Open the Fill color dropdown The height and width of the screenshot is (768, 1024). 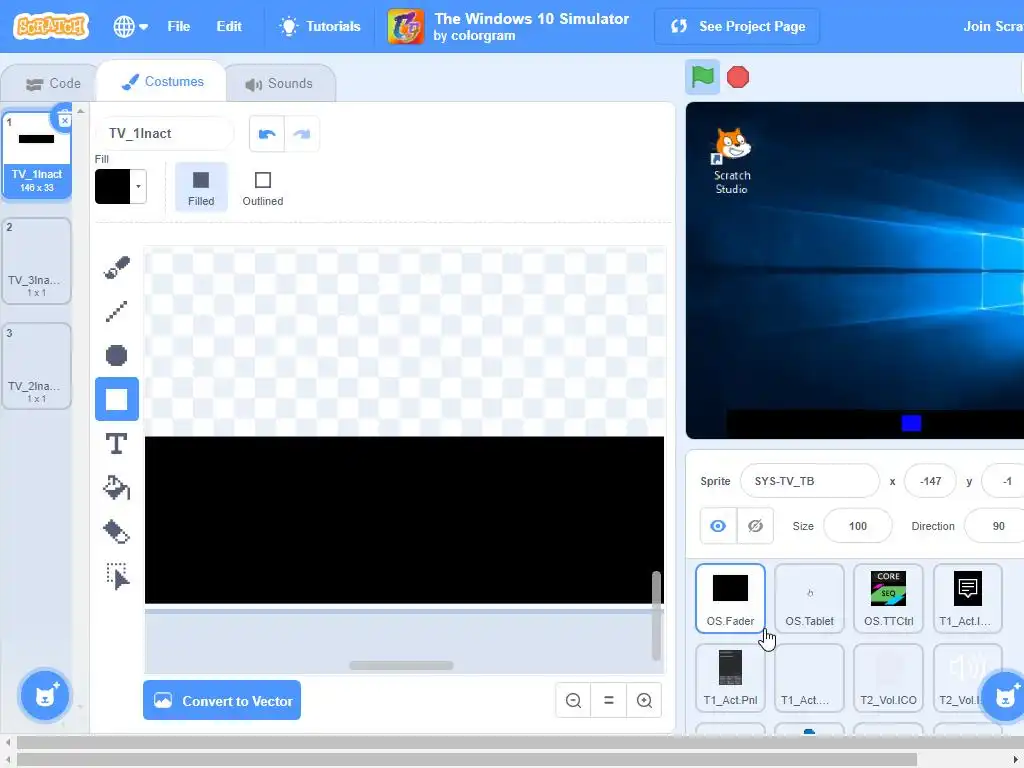tap(121, 187)
